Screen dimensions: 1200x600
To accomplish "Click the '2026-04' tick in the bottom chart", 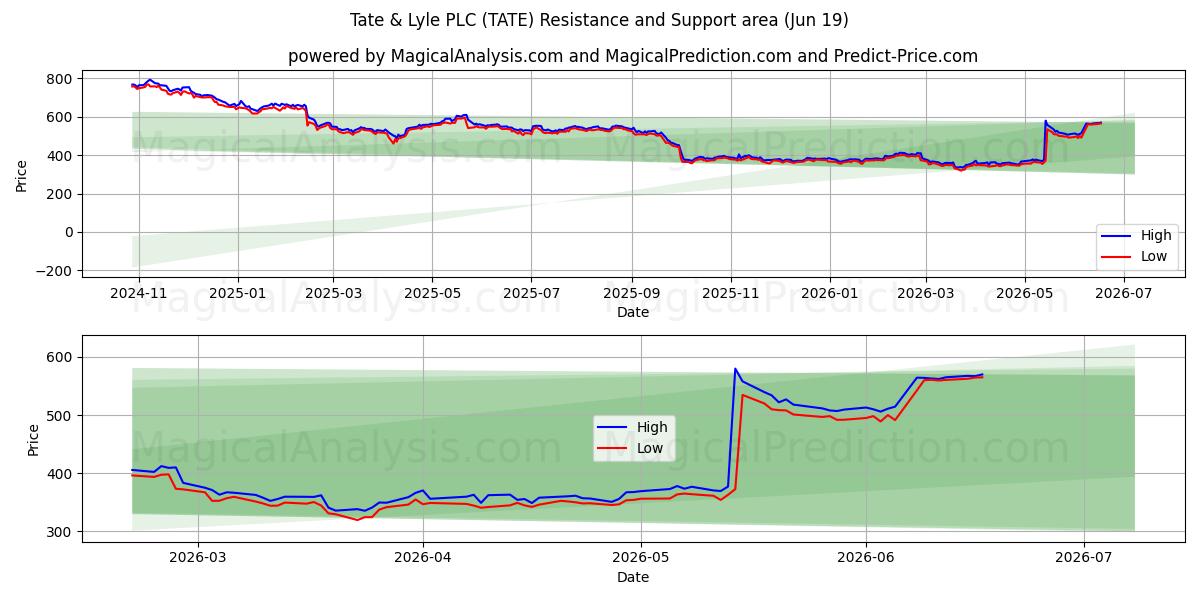I will coord(423,558).
